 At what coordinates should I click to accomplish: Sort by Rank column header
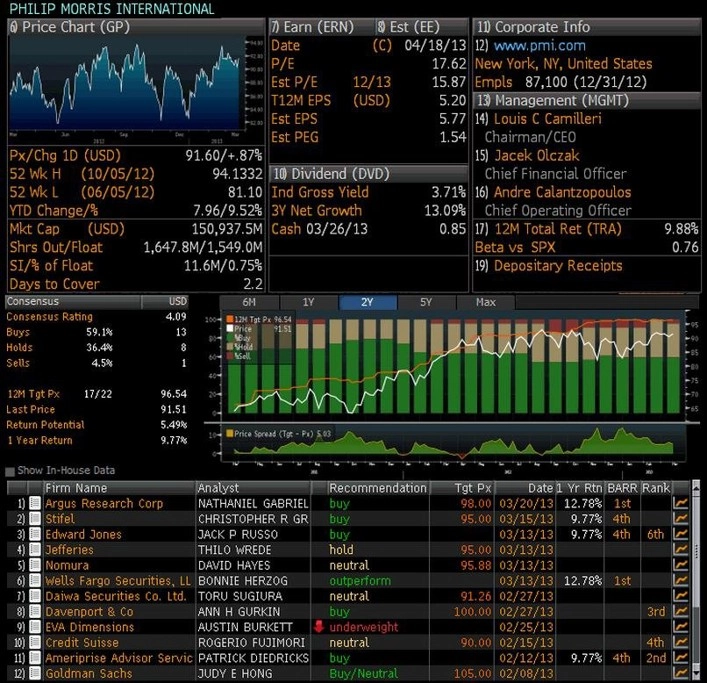[x=656, y=488]
